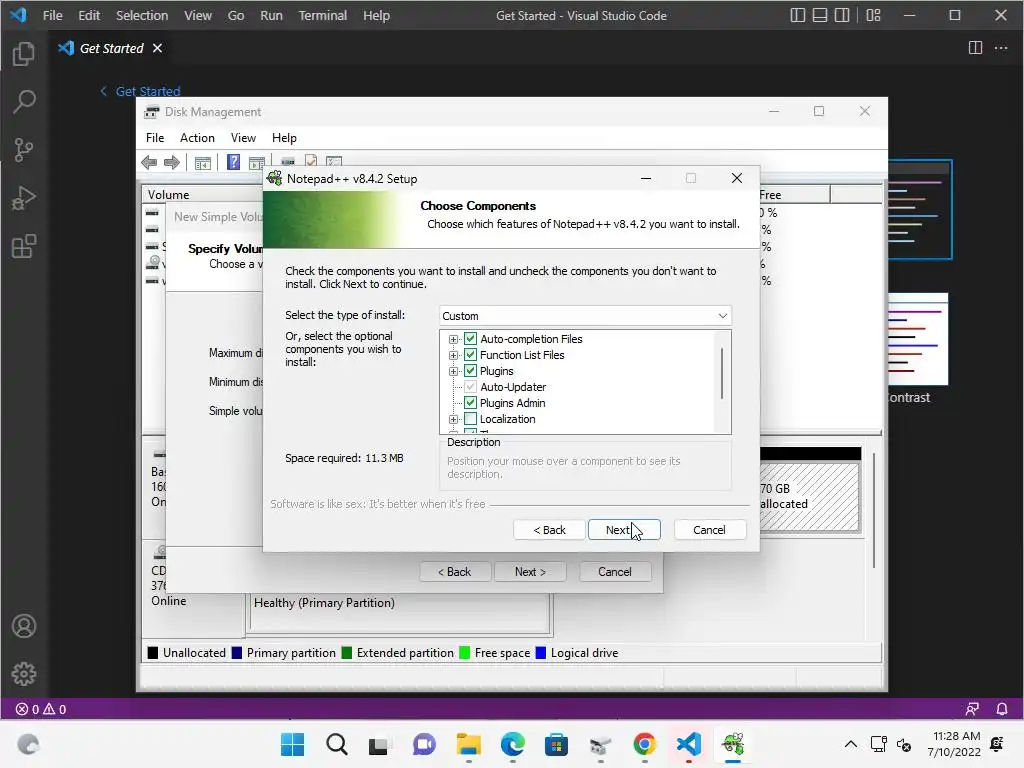Open the VS Code Search view

[x=24, y=102]
